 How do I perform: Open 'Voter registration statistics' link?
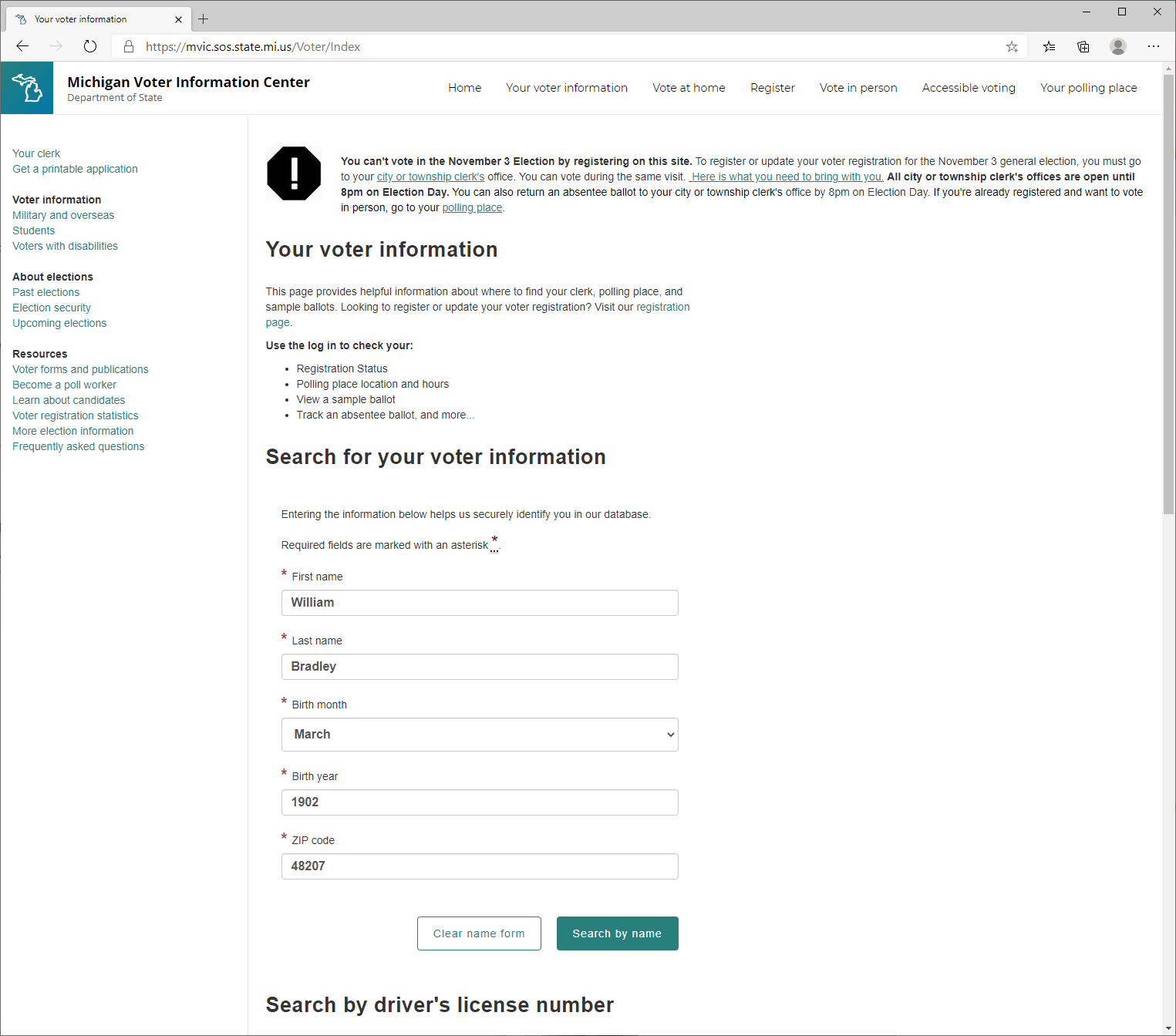click(76, 415)
